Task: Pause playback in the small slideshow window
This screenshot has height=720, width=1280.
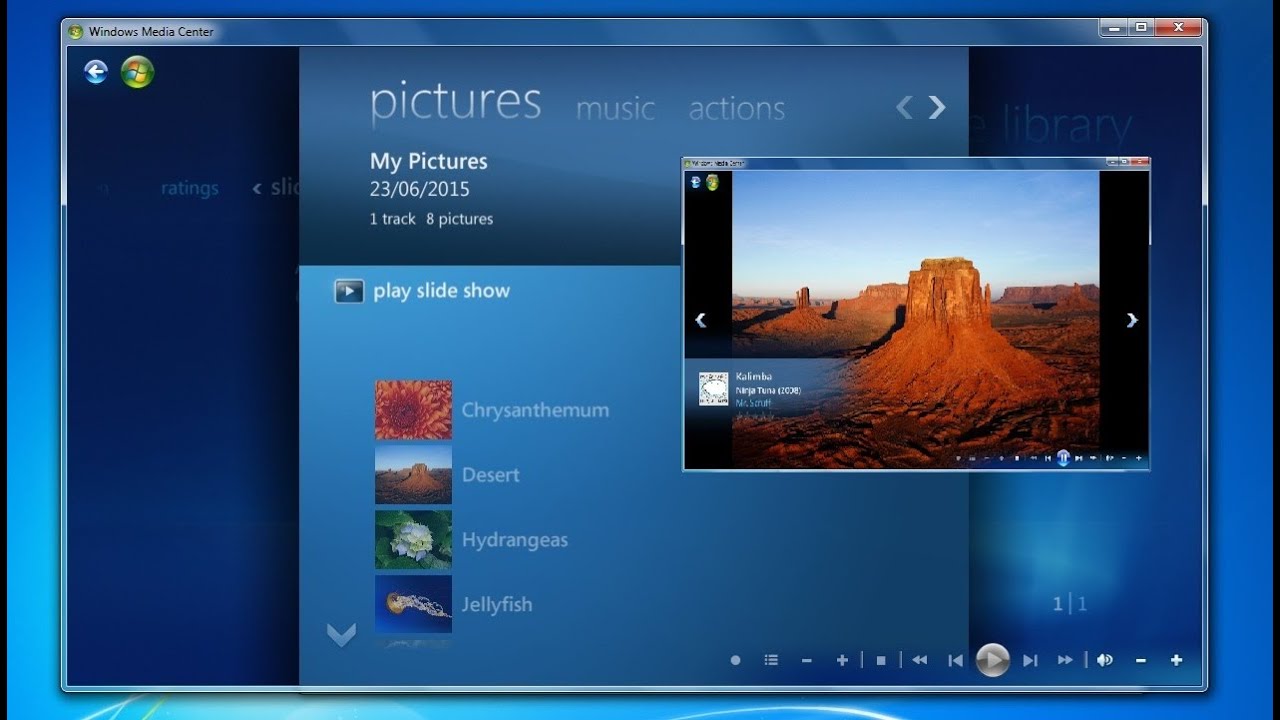Action: pos(1063,458)
